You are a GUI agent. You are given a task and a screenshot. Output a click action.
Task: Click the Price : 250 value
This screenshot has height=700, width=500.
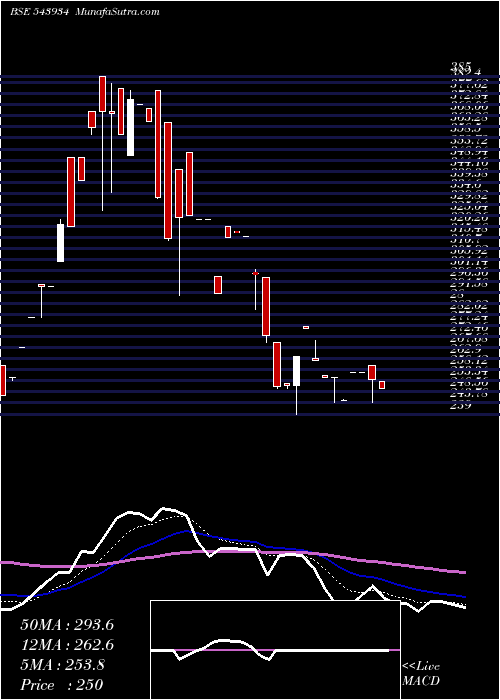(x=62, y=685)
